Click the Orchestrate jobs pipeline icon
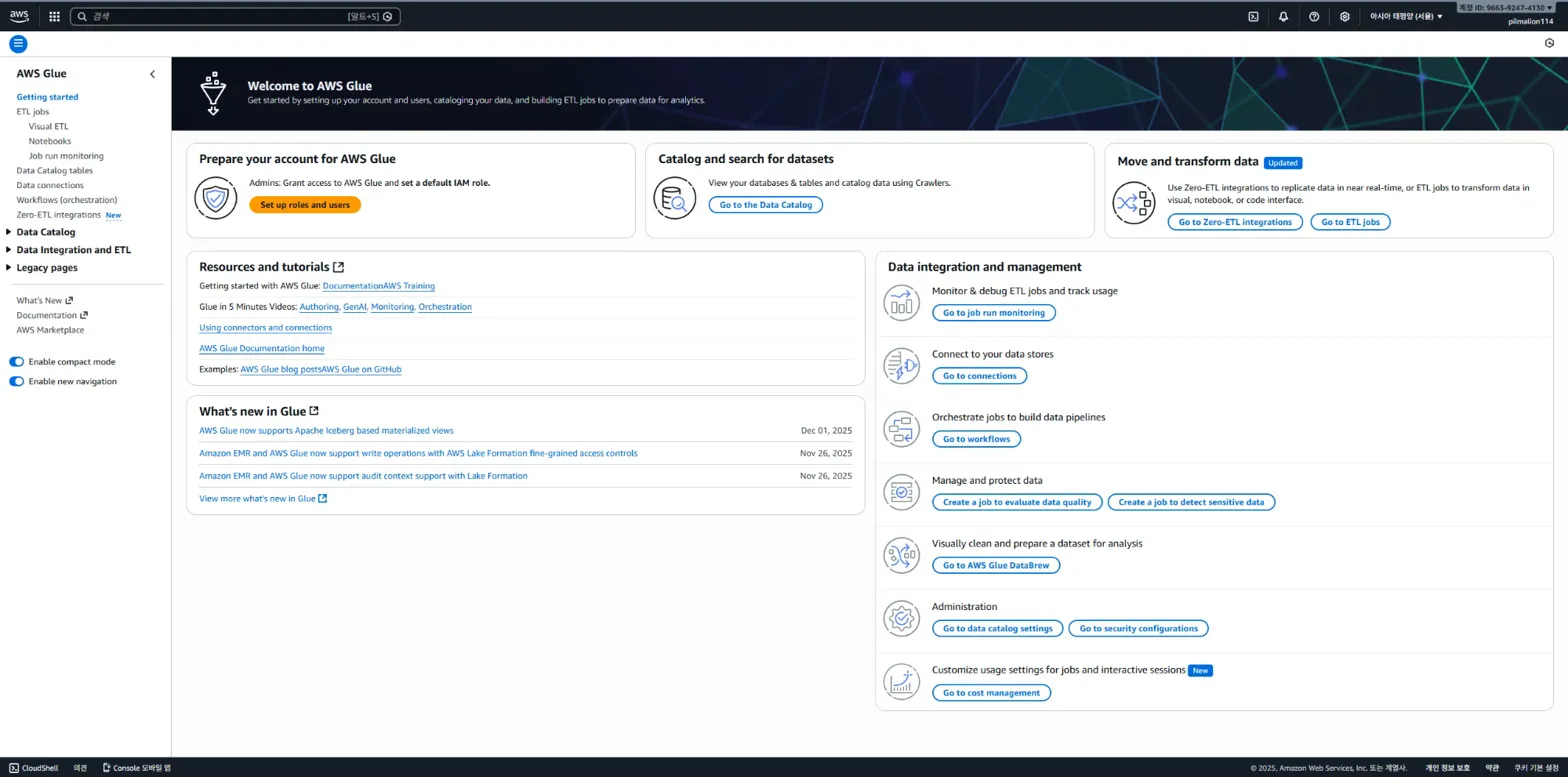 [902, 429]
